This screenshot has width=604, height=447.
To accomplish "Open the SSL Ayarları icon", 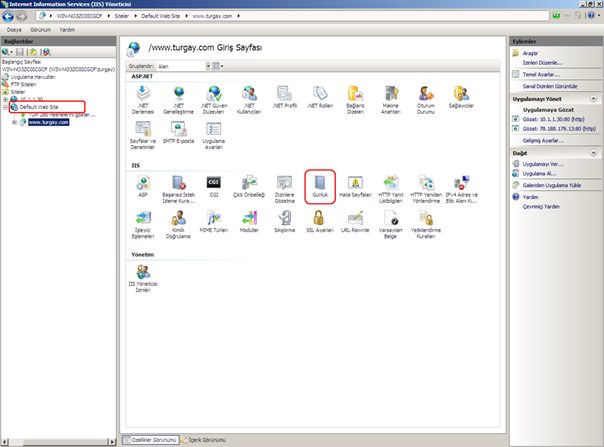I will 320,222.
